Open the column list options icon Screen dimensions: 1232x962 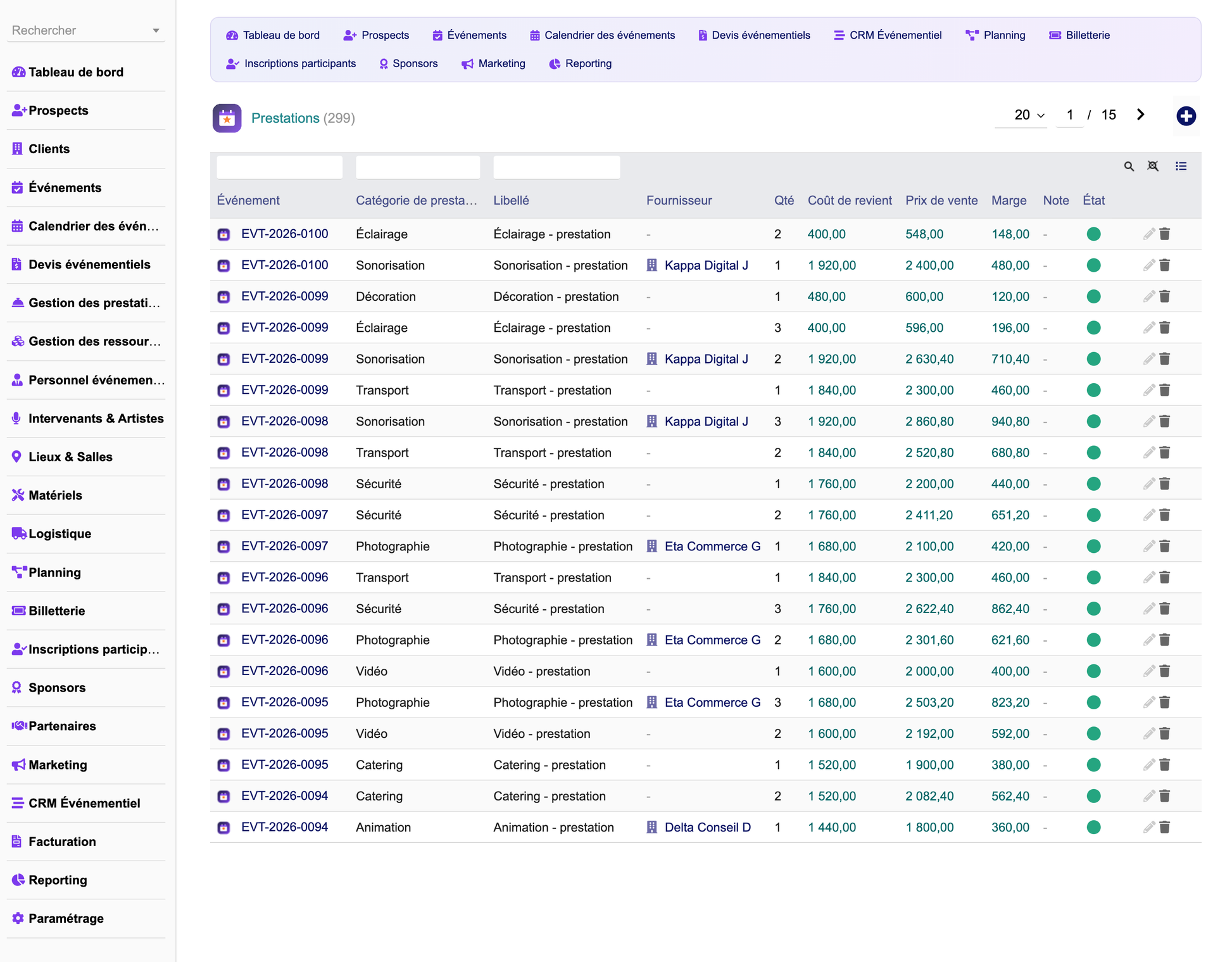point(1181,167)
